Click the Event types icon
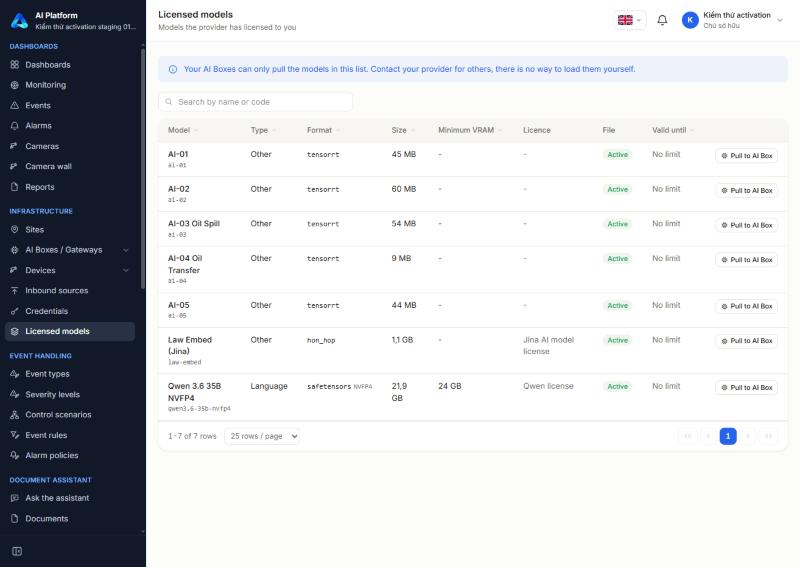Screen dimensions: 800x567 (x=14, y=374)
